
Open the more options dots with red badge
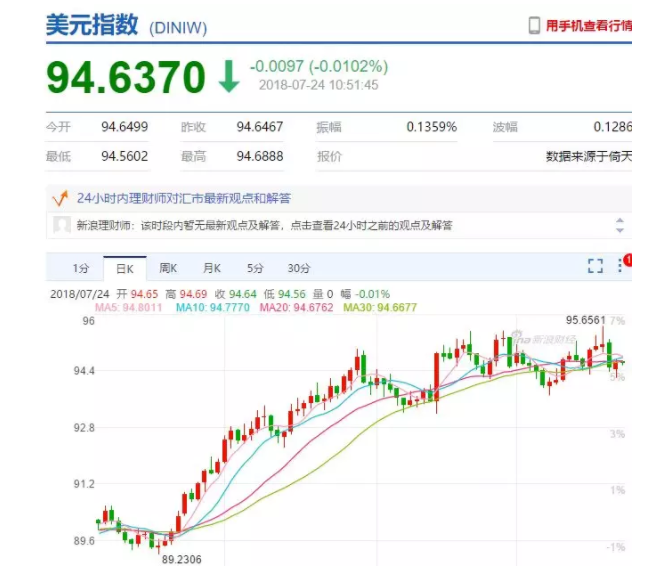622,265
